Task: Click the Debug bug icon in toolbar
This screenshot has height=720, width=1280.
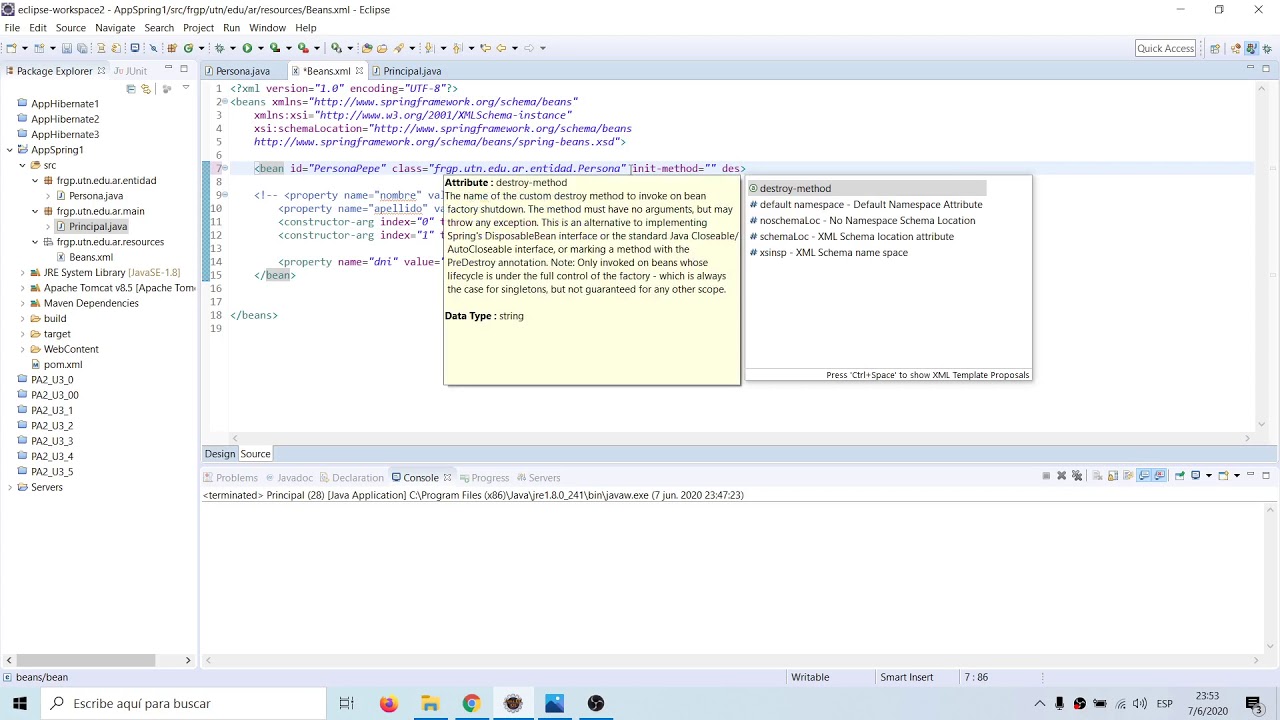Action: pos(219,48)
